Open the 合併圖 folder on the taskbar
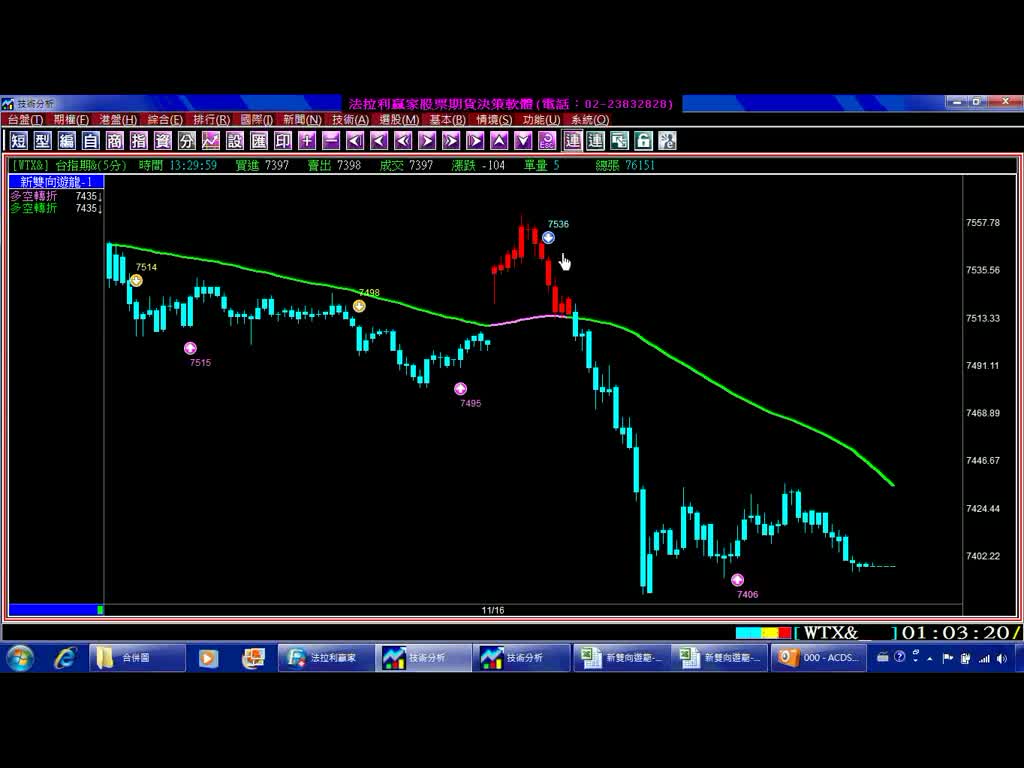 (x=137, y=658)
